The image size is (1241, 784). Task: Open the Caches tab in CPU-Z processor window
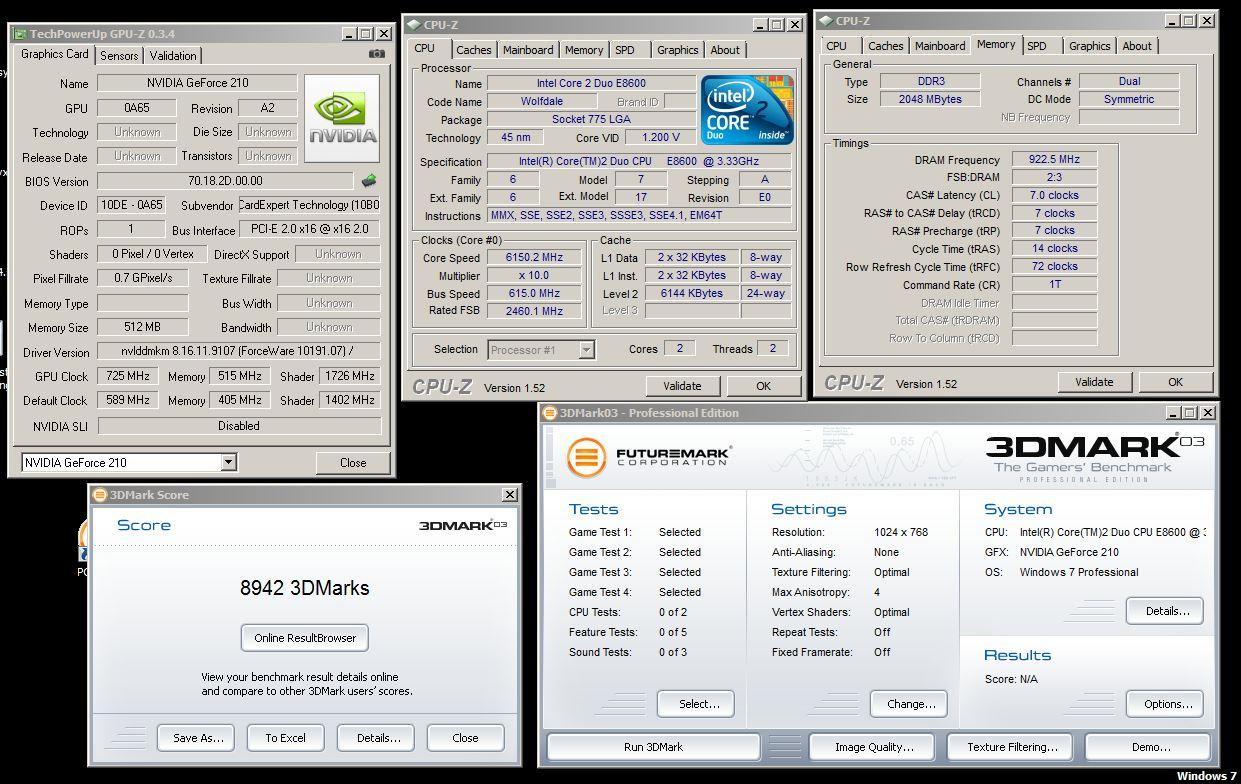tap(473, 50)
